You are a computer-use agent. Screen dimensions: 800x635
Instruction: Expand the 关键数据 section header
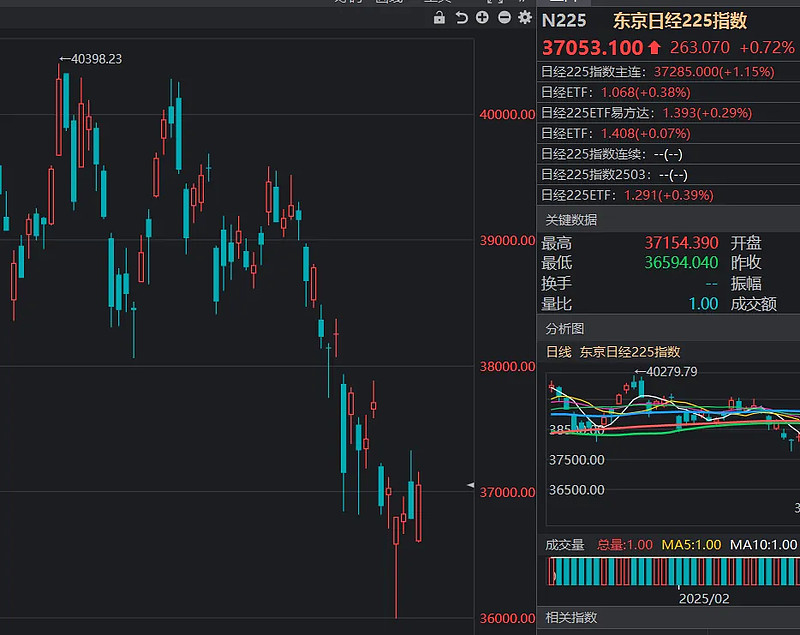tap(570, 220)
